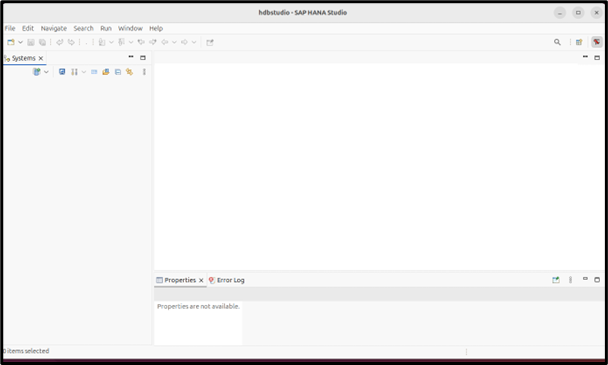
Task: Click the New wizard icon in main toolbar
Action: point(11,42)
